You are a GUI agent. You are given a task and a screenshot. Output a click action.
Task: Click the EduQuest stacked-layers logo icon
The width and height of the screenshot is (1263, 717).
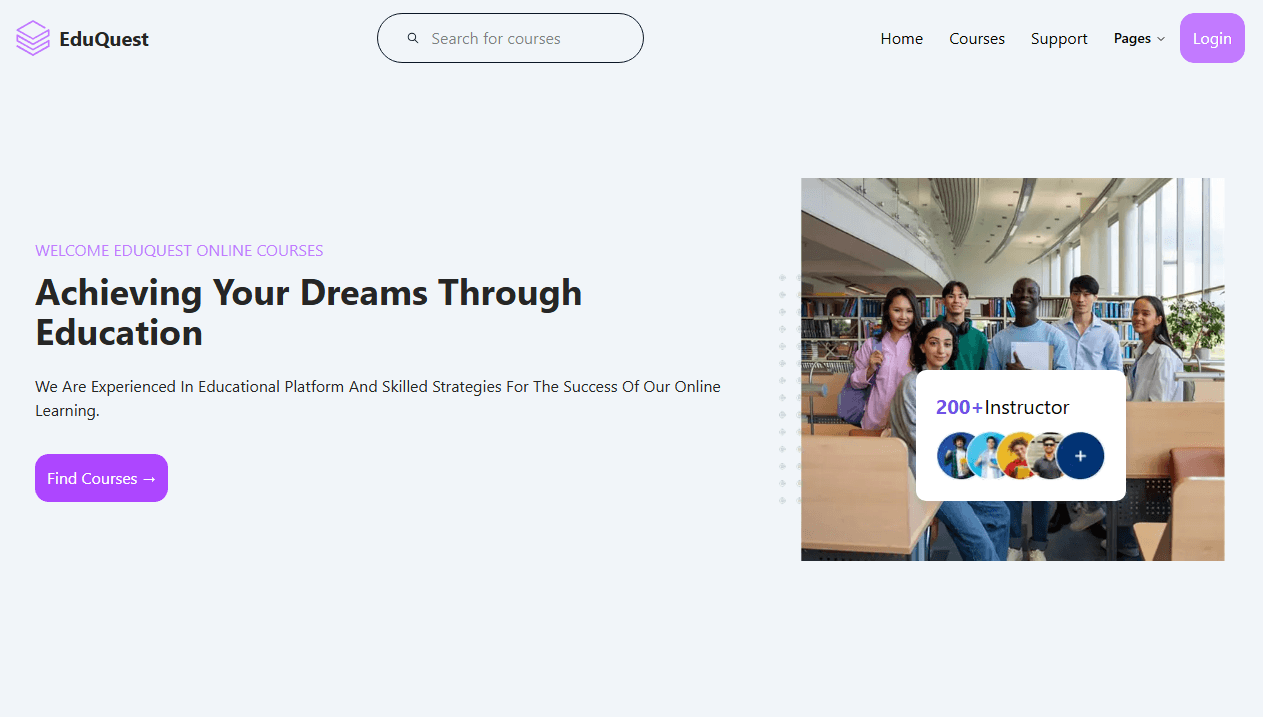(x=33, y=39)
